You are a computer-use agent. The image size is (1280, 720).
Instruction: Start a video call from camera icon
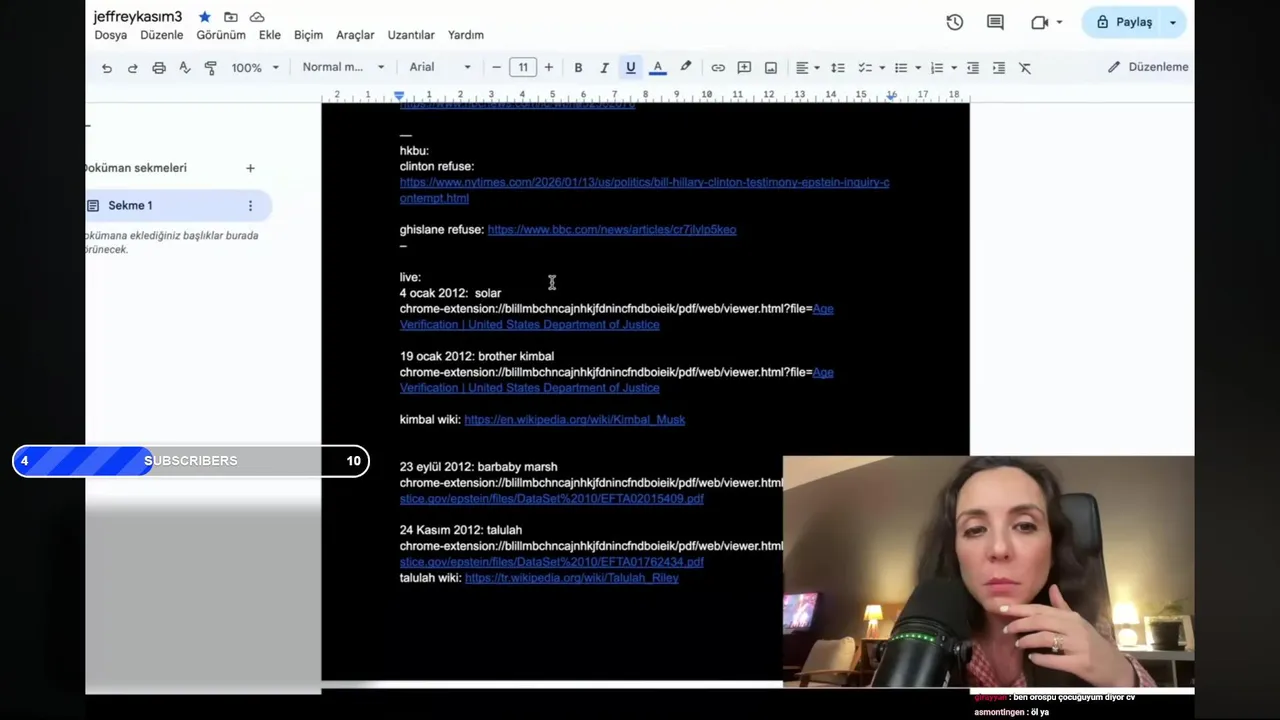(x=1040, y=22)
